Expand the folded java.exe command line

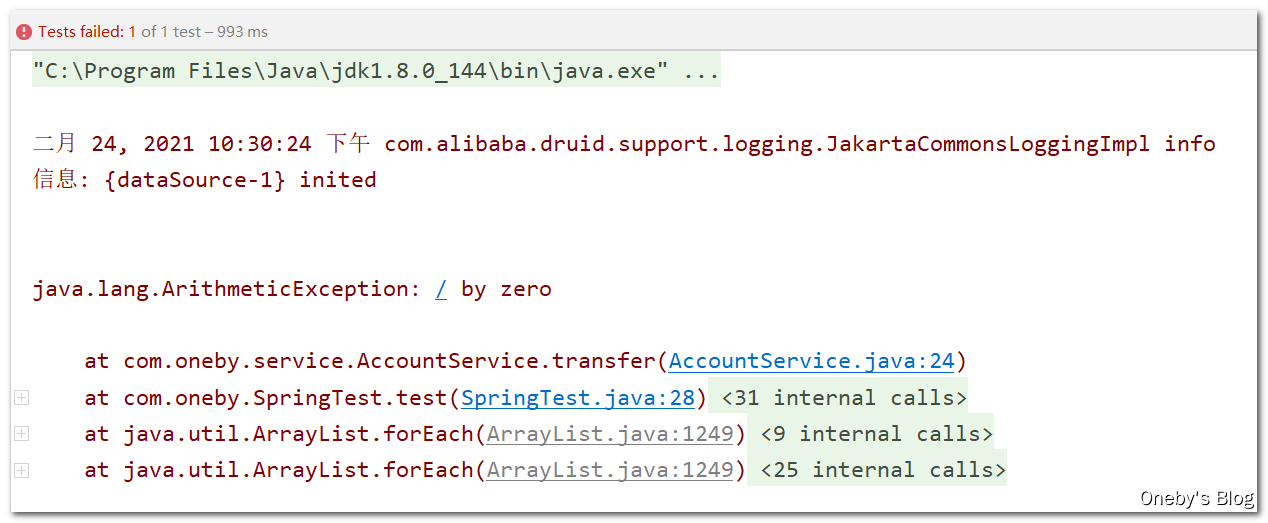click(x=376, y=72)
